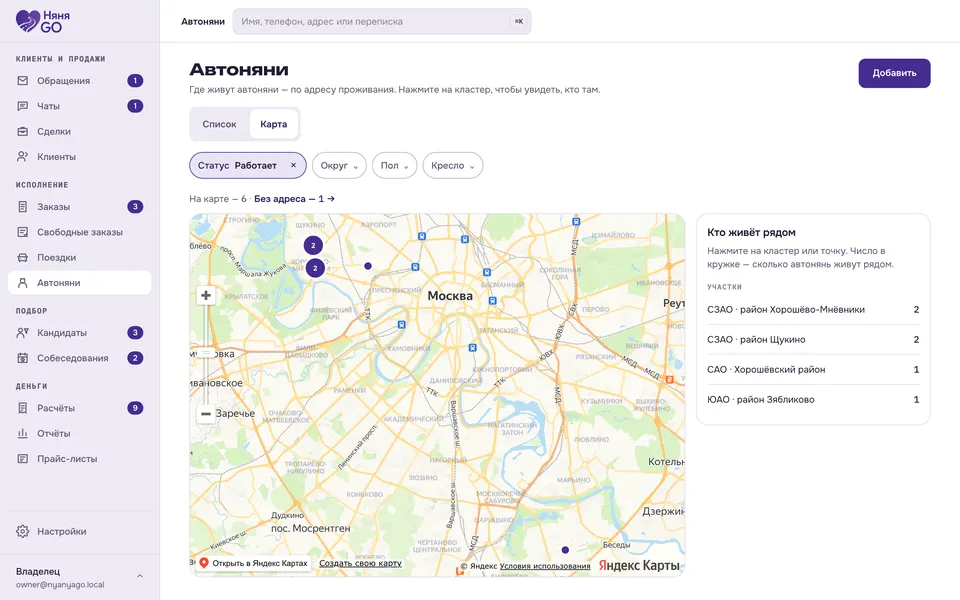Select the ЮАО район Зябликово row
Viewport: 960px width, 600px height.
tap(813, 400)
